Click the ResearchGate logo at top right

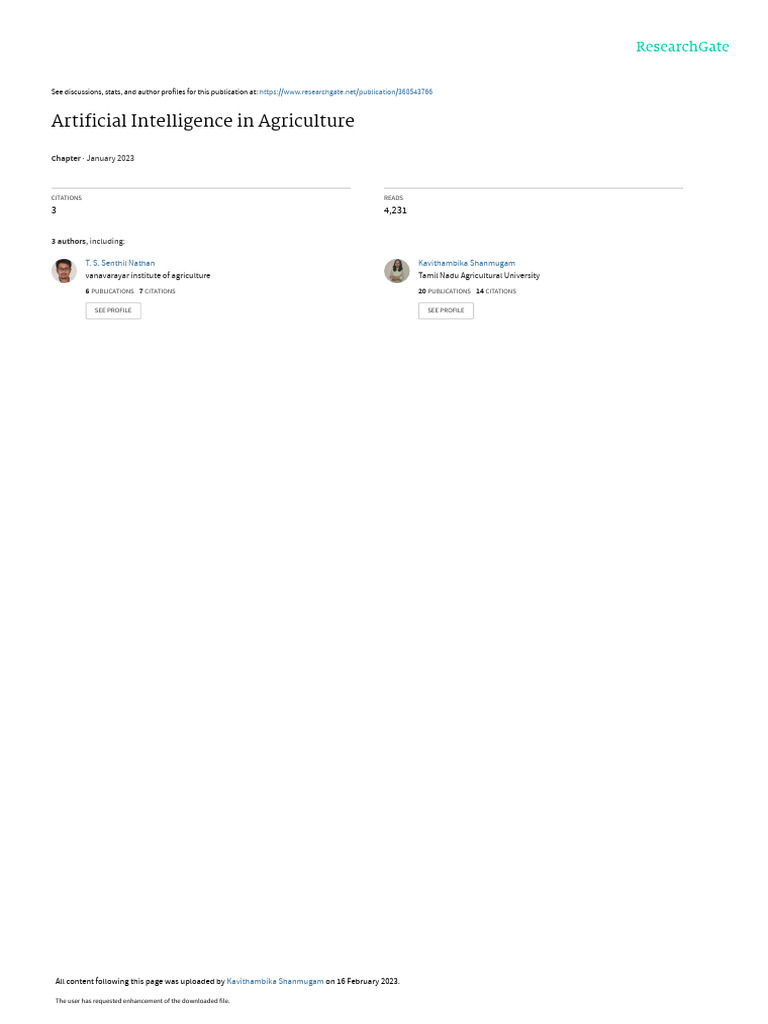(682, 47)
